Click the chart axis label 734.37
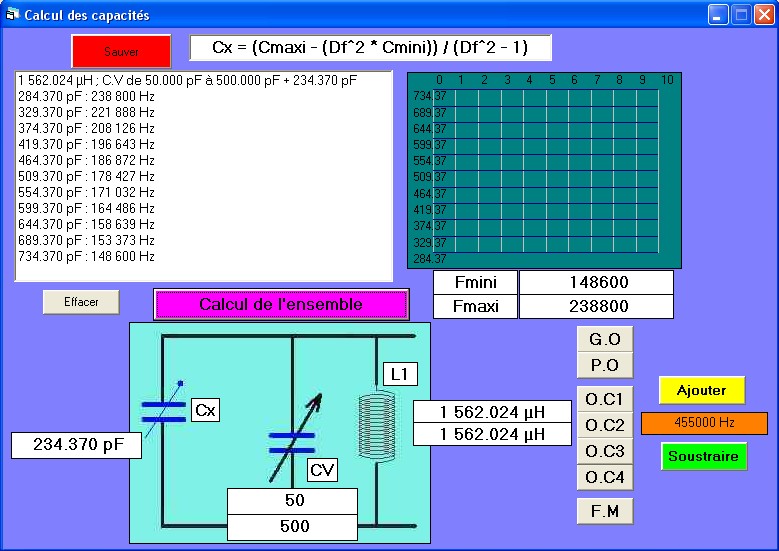The image size is (779, 551). (430, 96)
